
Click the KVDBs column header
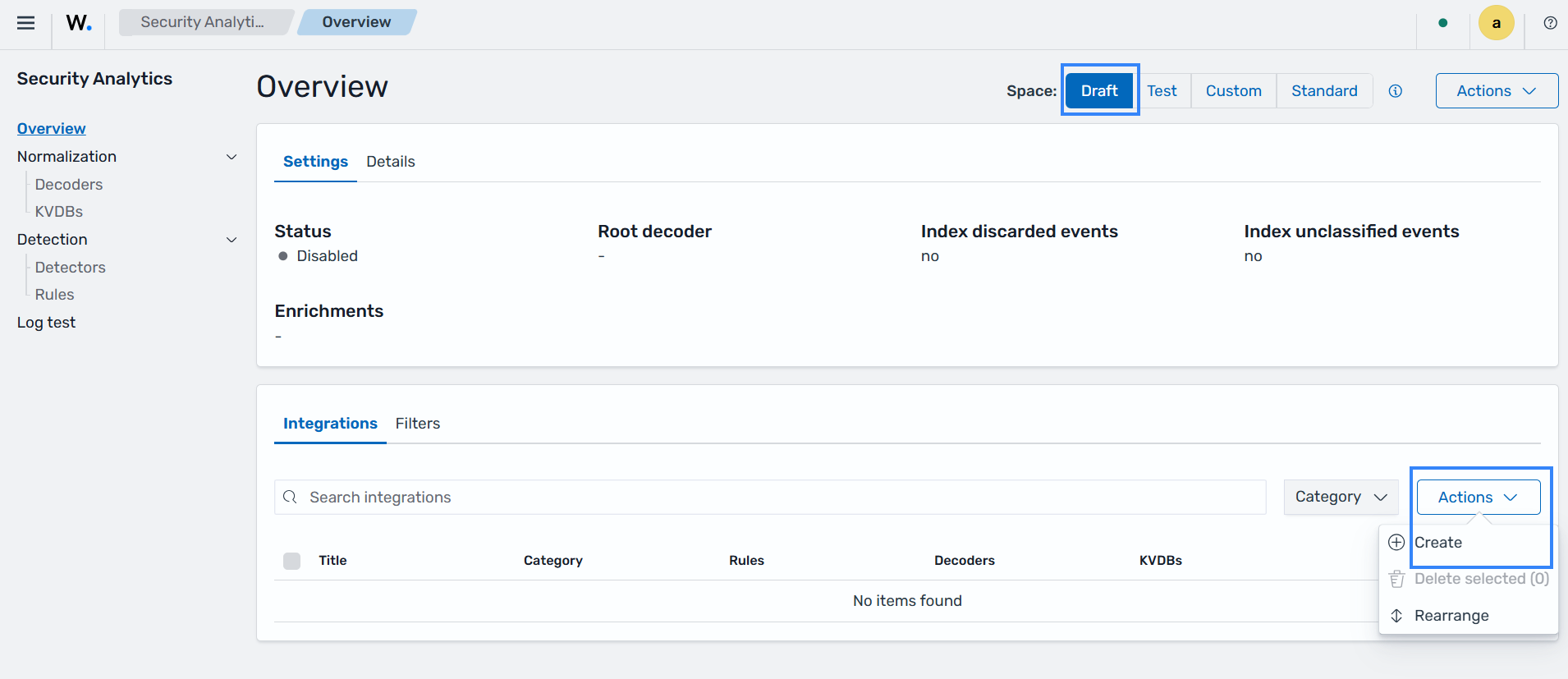point(1161,561)
